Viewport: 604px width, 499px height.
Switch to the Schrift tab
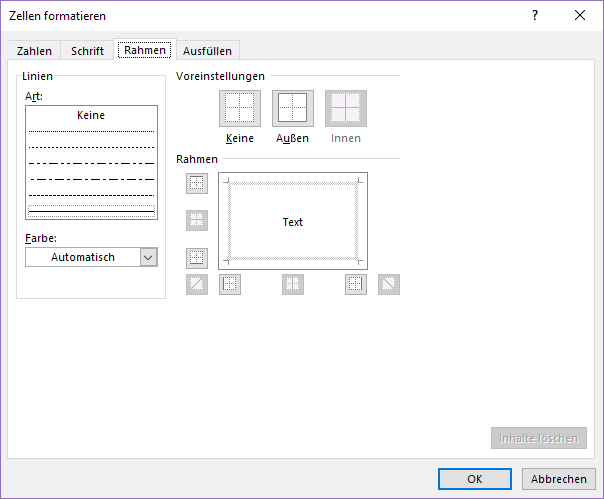click(87, 51)
